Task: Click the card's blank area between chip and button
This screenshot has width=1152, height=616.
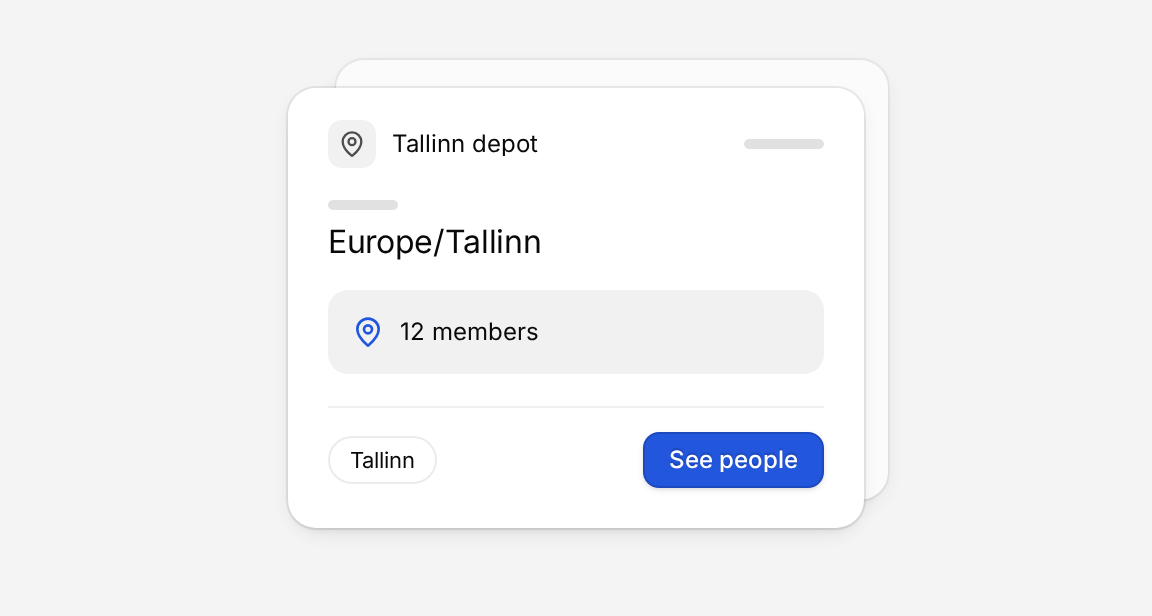Action: click(x=540, y=460)
